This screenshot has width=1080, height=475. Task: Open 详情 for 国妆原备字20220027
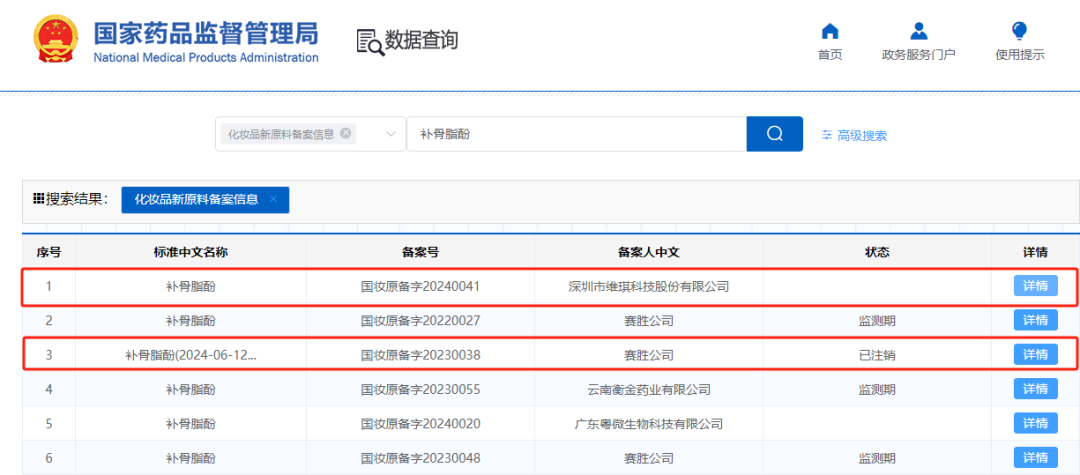coord(1035,320)
